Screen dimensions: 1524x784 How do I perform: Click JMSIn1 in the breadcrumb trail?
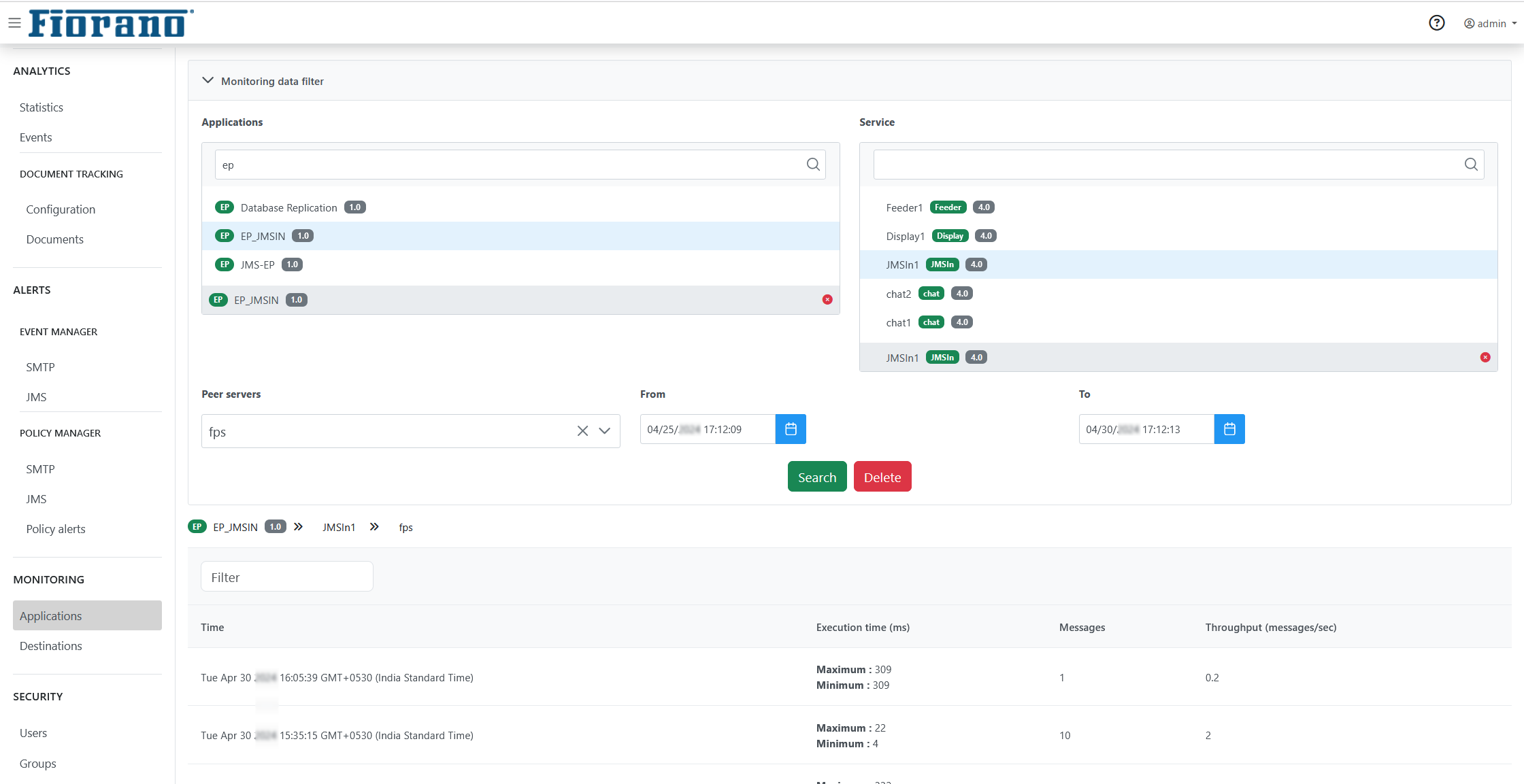pos(339,527)
